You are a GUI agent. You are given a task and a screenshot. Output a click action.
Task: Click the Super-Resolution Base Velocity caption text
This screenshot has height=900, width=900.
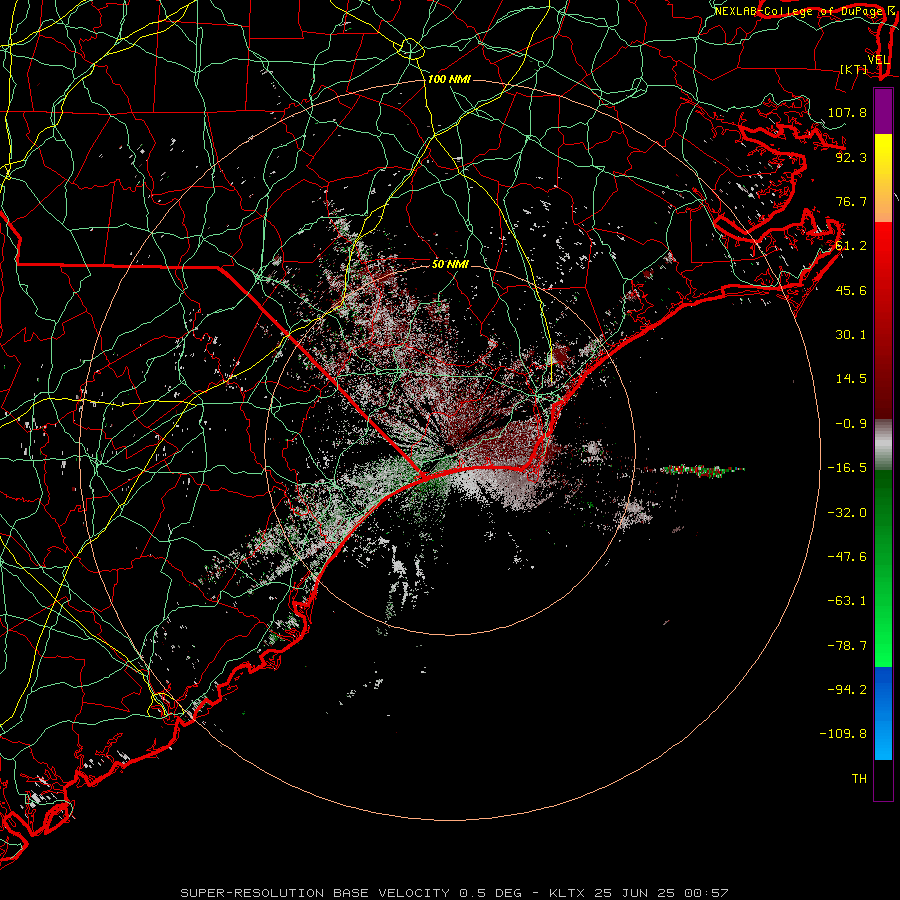pos(455,893)
